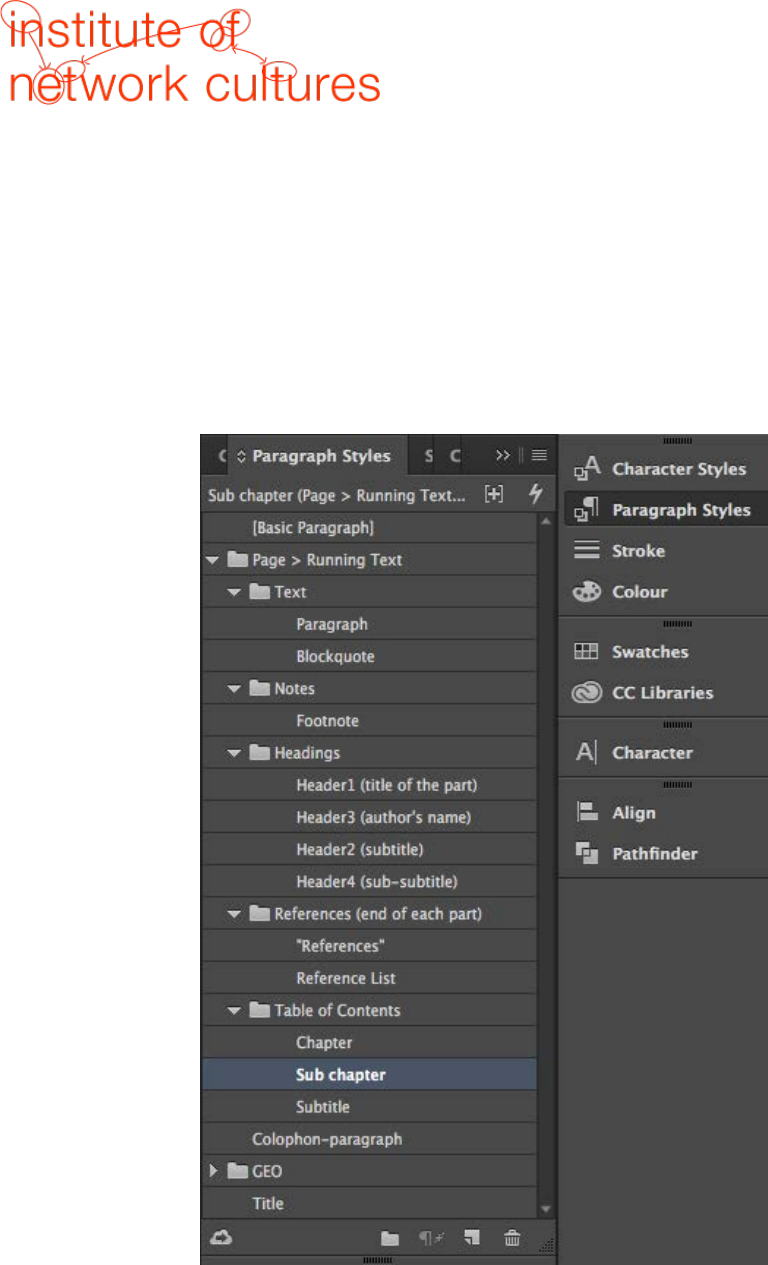The width and height of the screenshot is (768, 1265).
Task: Click the Quick Apply lightning bolt icon
Action: [535, 494]
